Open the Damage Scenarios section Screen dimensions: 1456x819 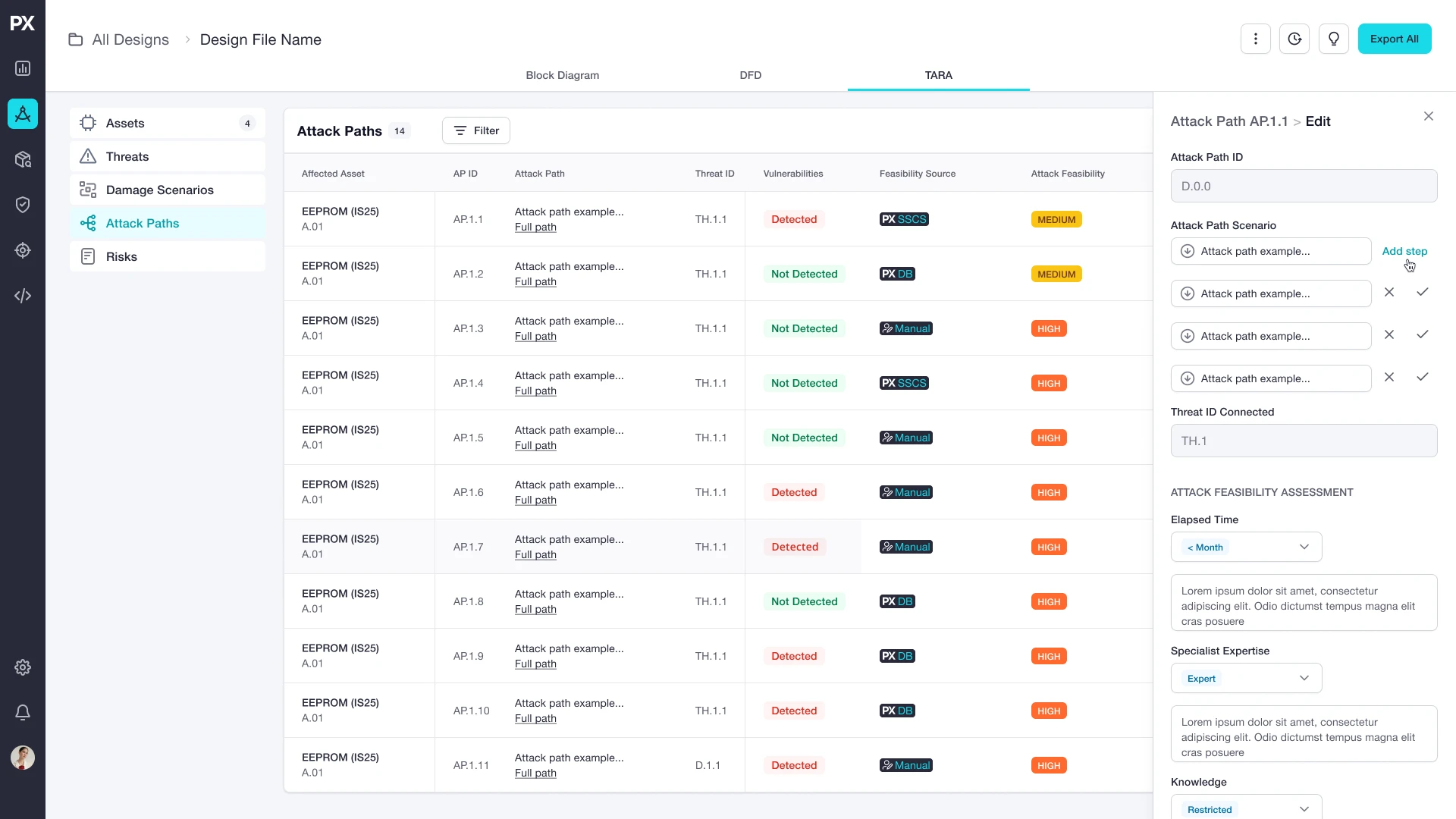[x=168, y=190]
